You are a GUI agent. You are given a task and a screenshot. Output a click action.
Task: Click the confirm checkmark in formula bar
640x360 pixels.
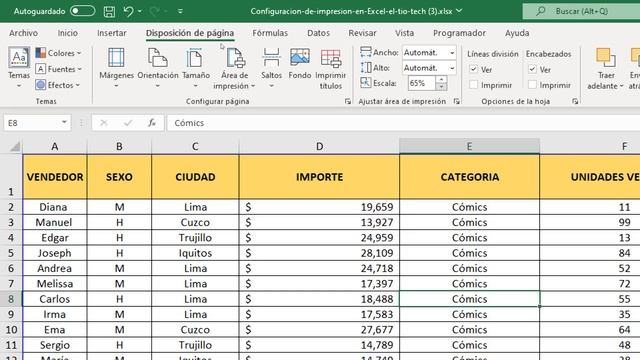click(x=128, y=122)
